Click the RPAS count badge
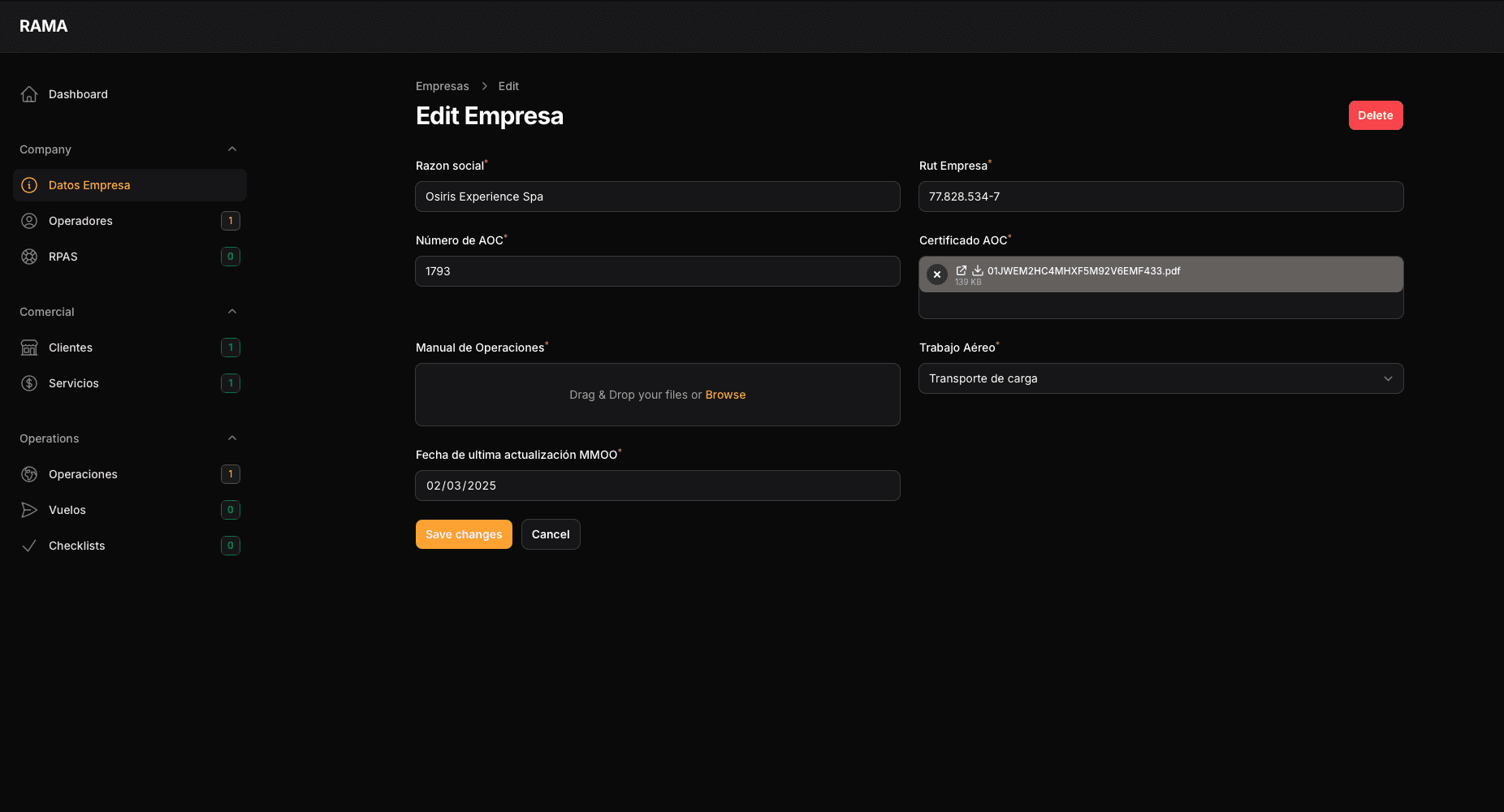The width and height of the screenshot is (1504, 812). (231, 257)
